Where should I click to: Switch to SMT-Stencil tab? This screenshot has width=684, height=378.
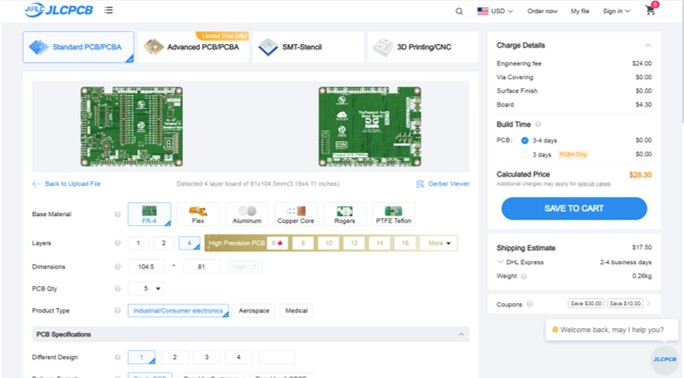coord(308,47)
